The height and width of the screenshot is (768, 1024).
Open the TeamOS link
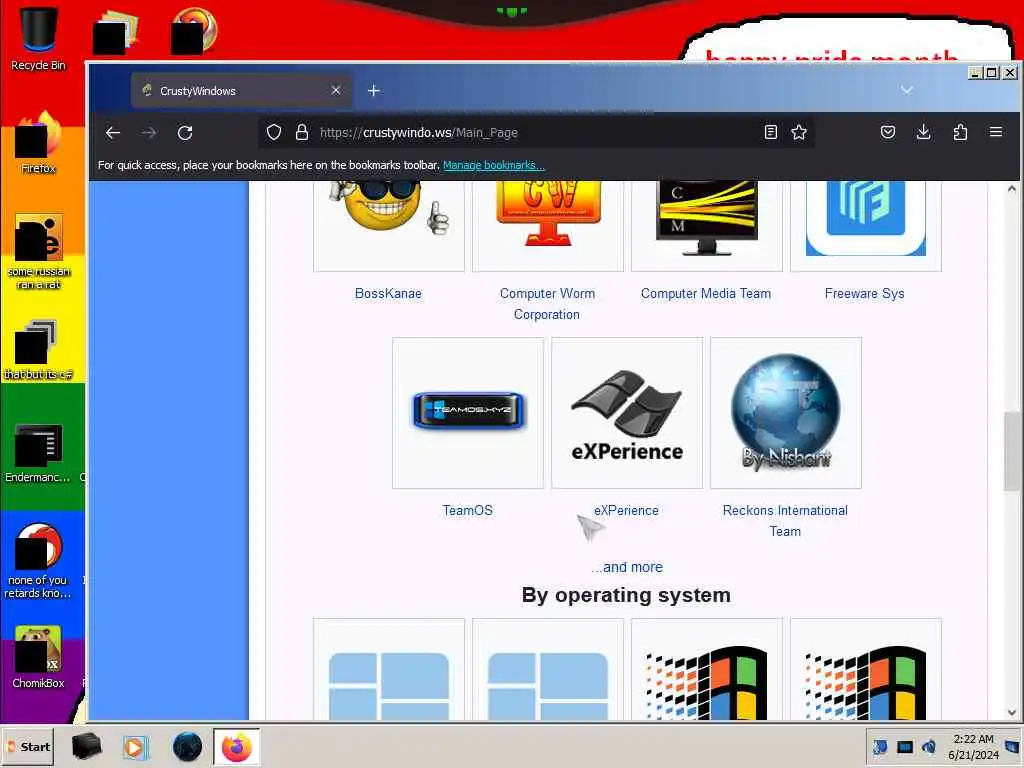pos(468,510)
